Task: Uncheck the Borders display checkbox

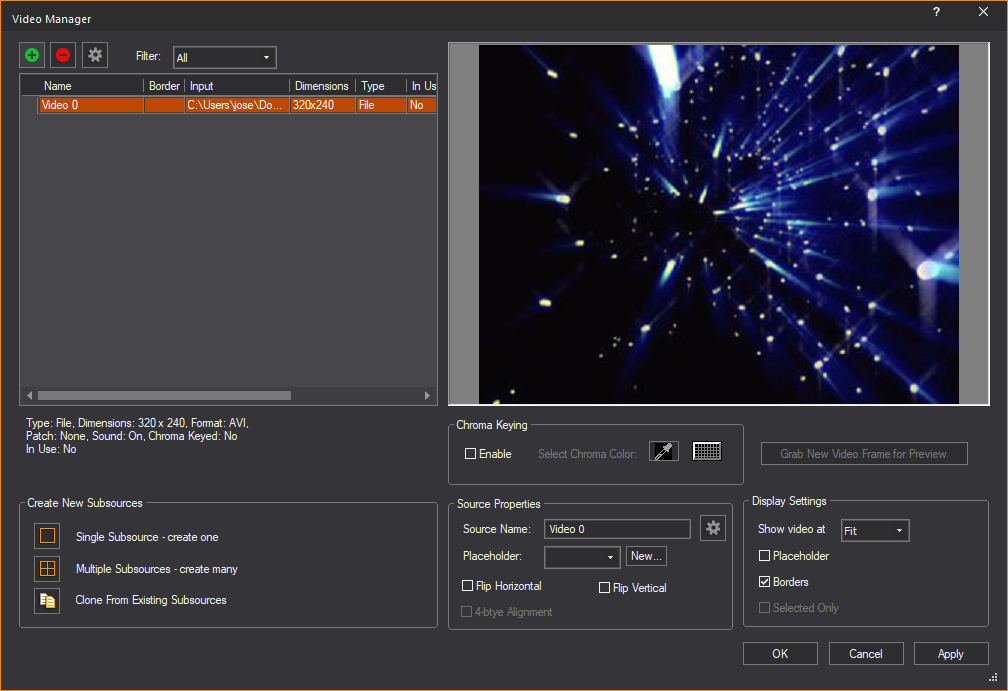Action: (x=765, y=582)
